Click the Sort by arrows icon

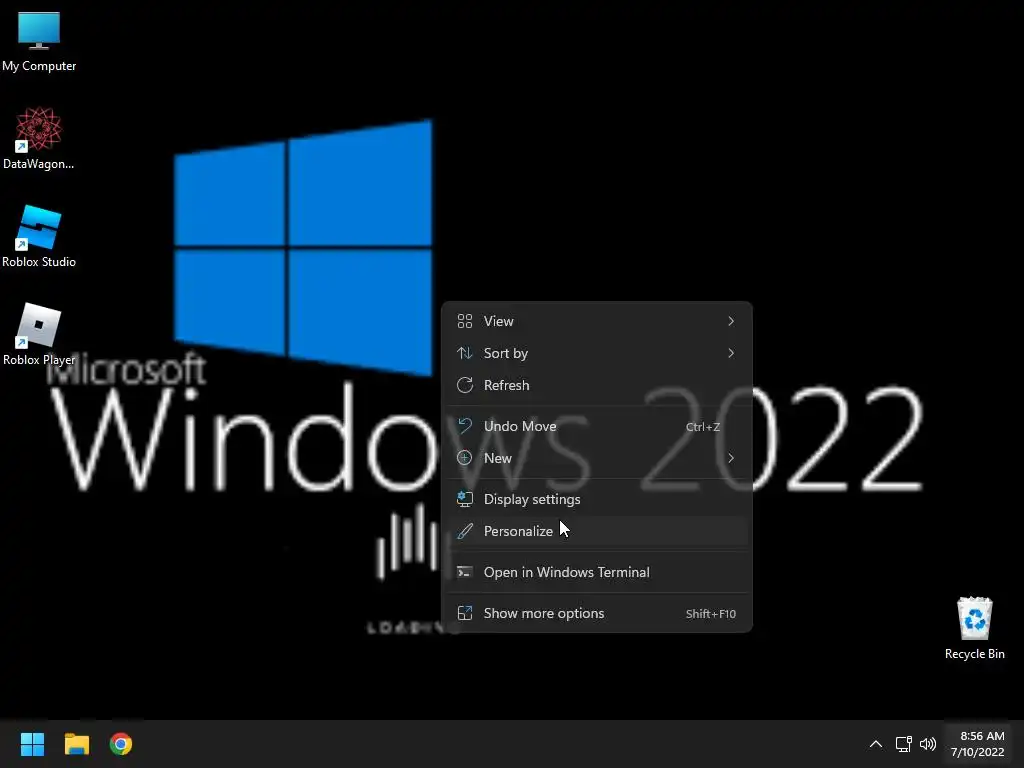coord(464,353)
